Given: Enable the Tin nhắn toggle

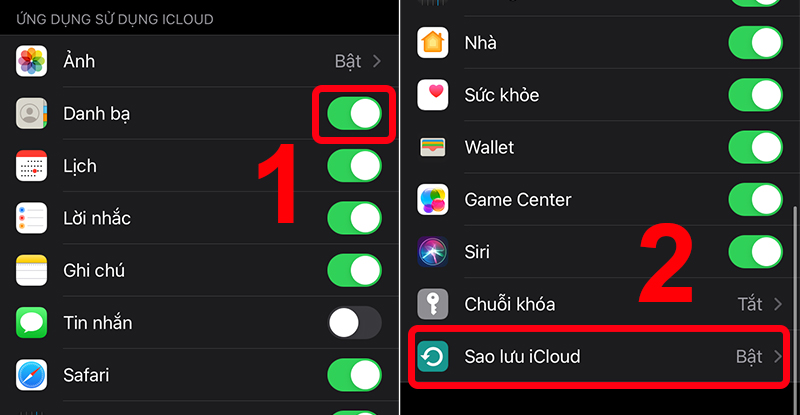Looking at the screenshot, I should [x=354, y=323].
